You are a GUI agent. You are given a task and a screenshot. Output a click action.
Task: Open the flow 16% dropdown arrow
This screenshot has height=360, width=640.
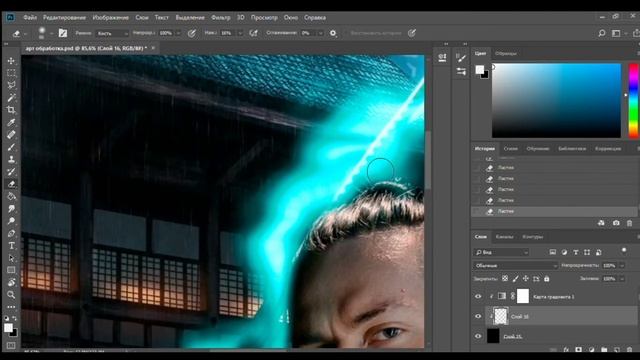(240, 33)
